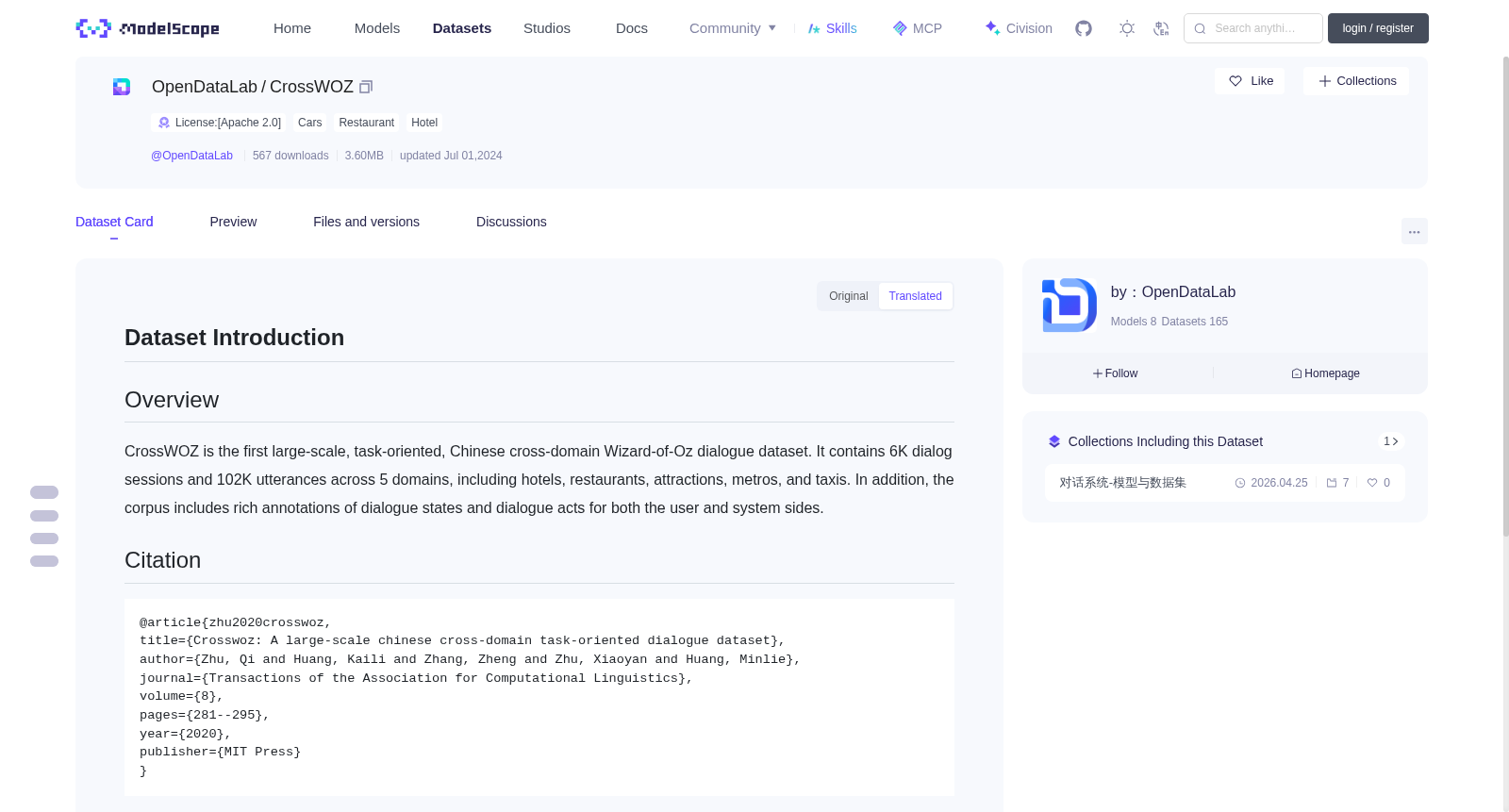Click the search magnifier icon
Image resolution: width=1509 pixels, height=812 pixels.
[1201, 28]
